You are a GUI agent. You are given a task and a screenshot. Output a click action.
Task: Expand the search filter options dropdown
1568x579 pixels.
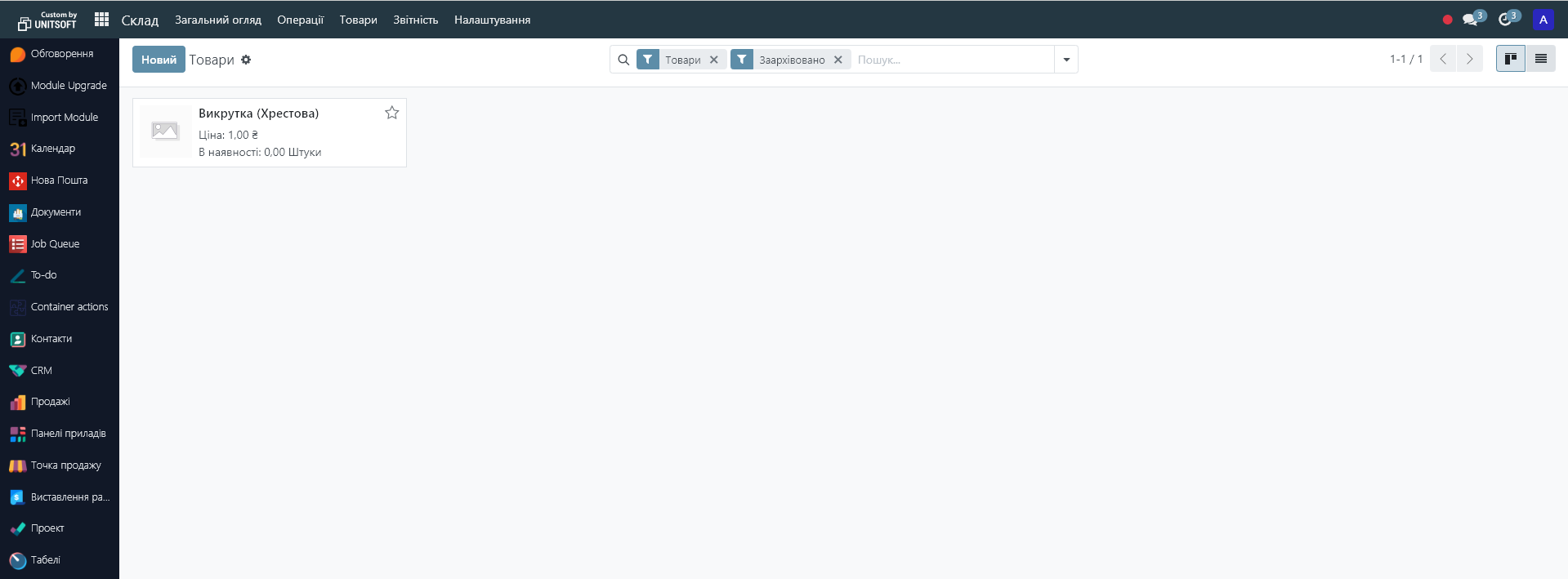1065,60
